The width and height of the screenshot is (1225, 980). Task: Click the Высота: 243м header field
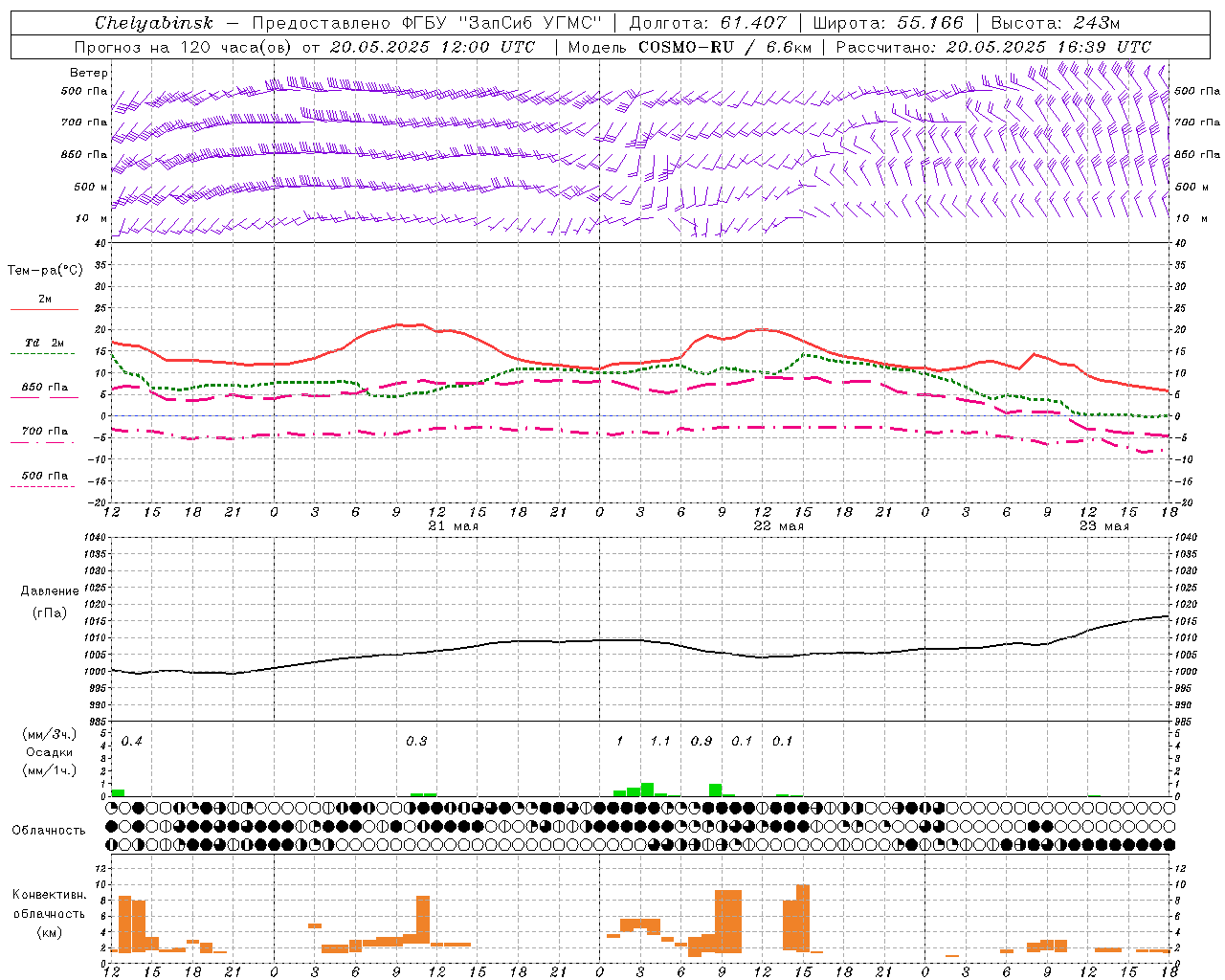coord(1055,23)
